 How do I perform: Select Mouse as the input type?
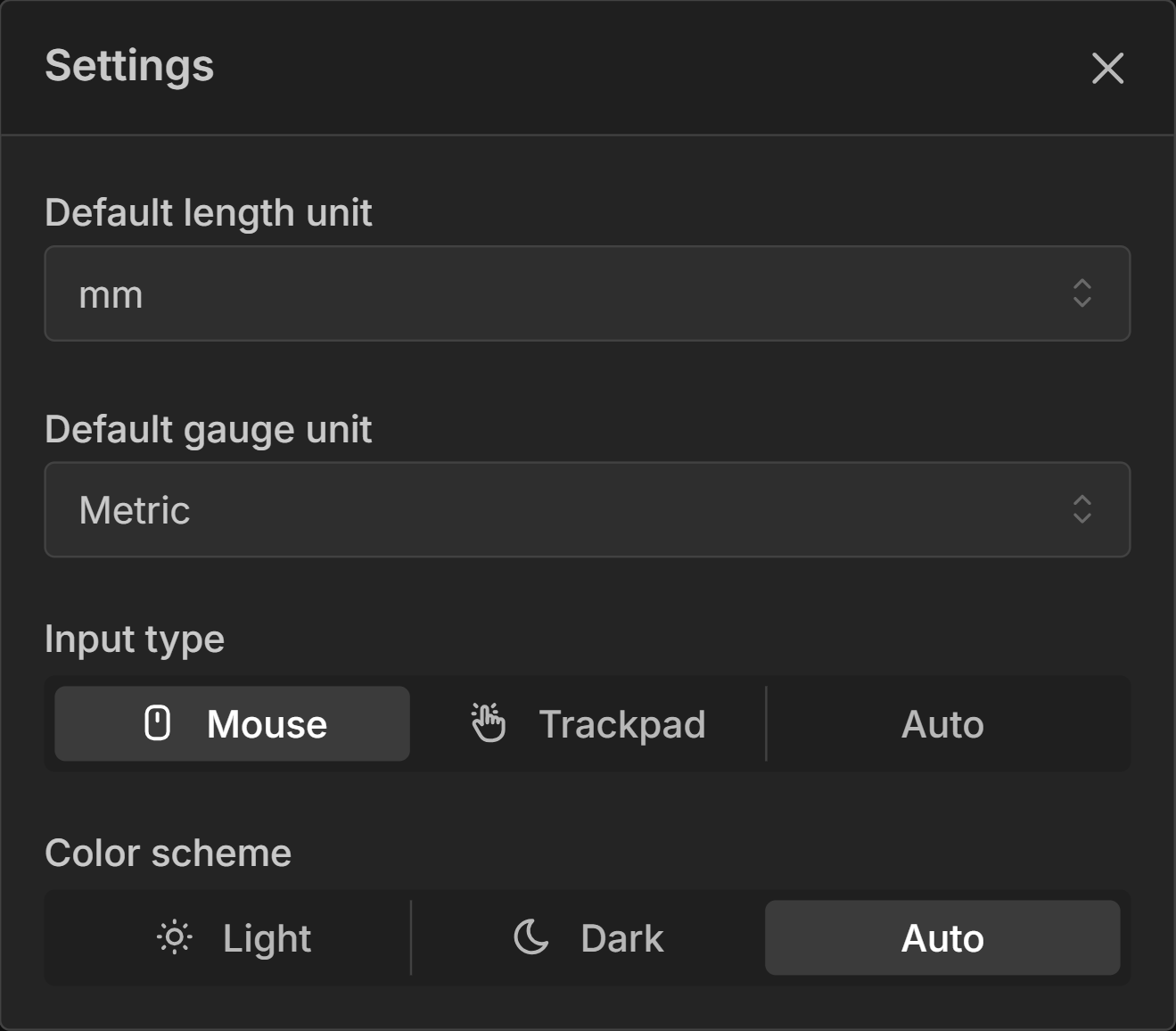233,724
